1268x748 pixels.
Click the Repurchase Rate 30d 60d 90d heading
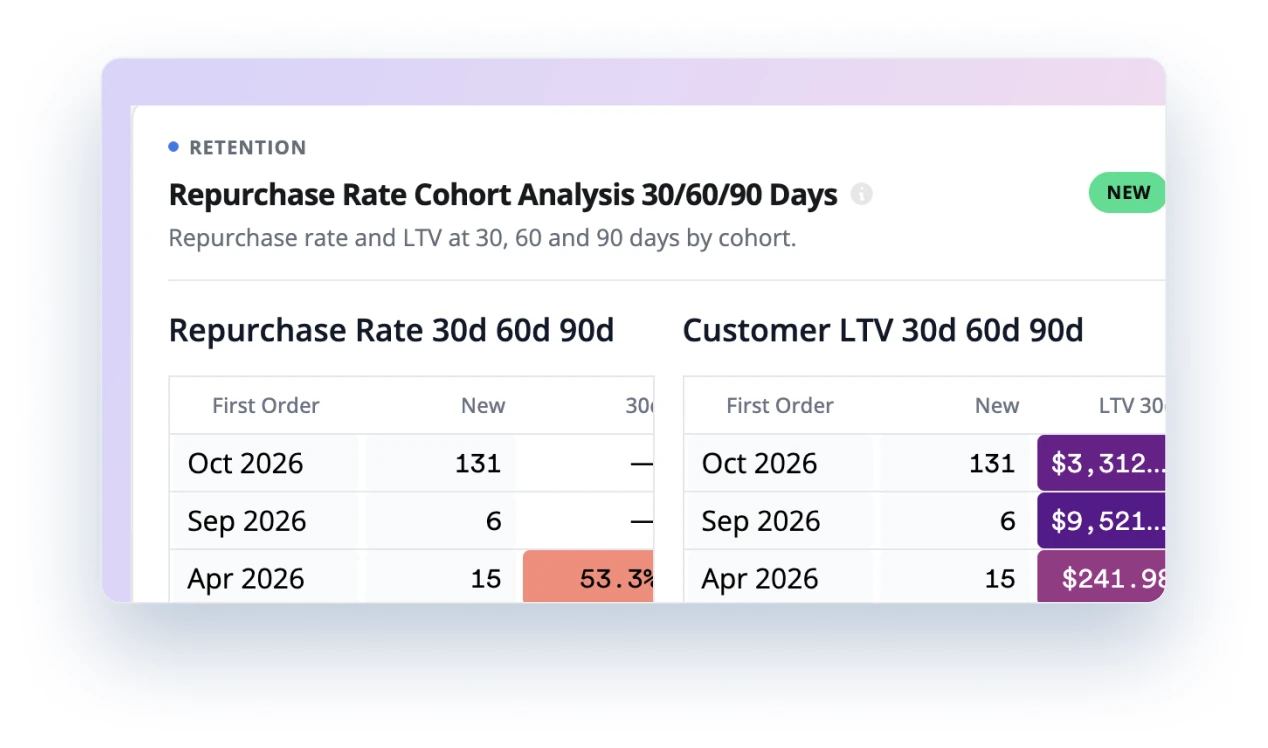tap(391, 330)
